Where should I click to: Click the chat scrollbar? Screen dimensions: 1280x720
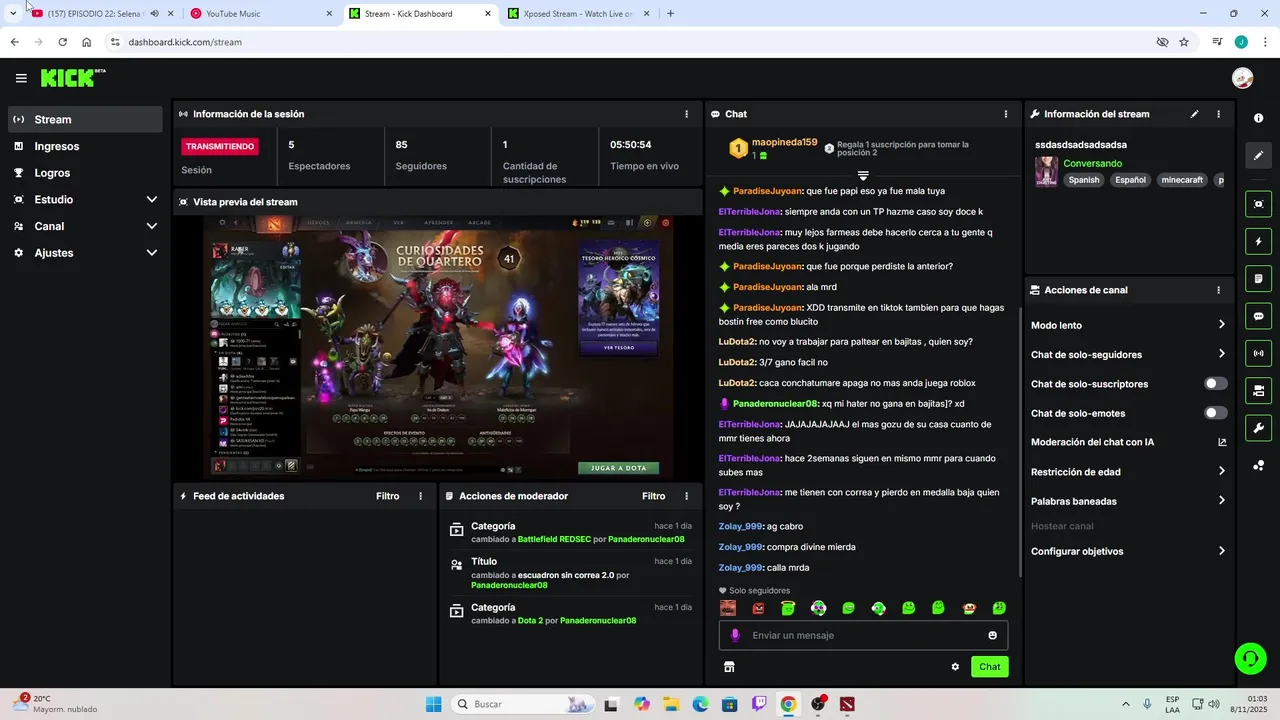coord(1019,440)
